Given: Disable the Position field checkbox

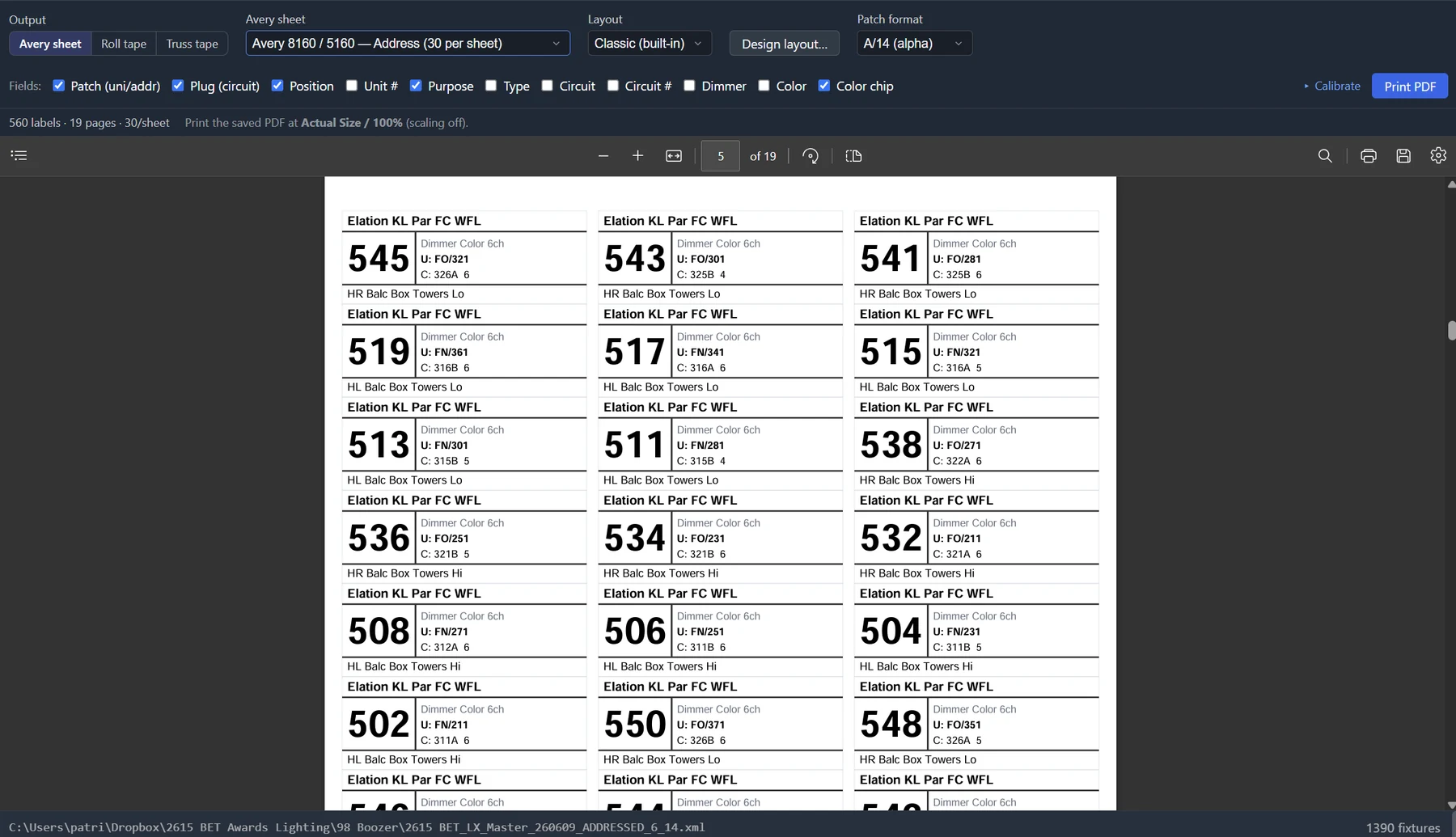Looking at the screenshot, I should tap(277, 86).
